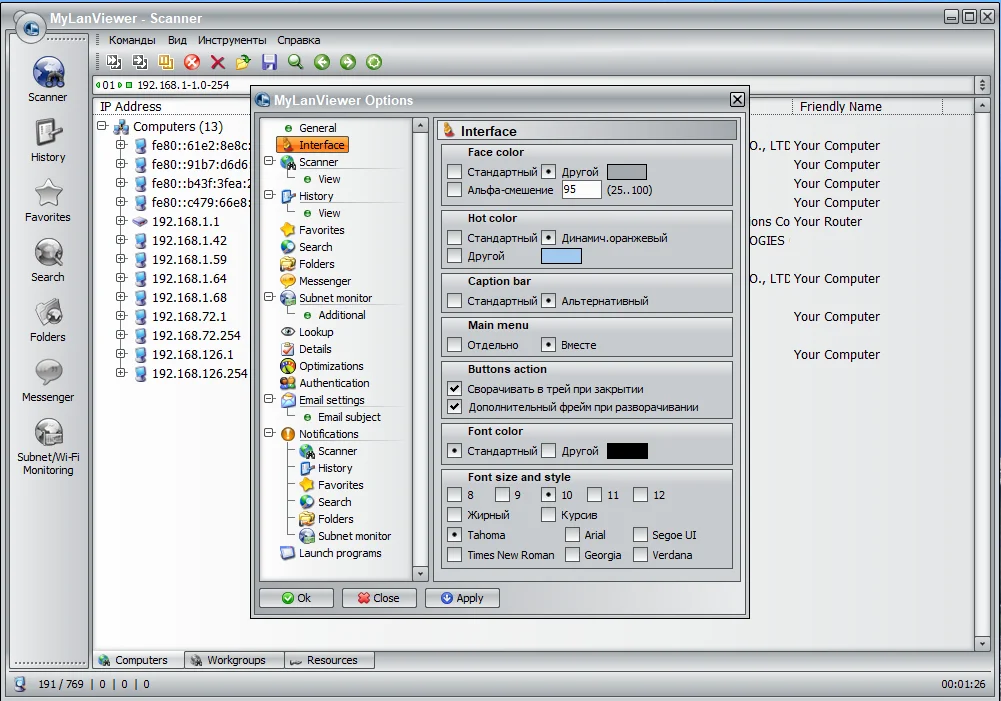Viewport: 1001px width, 701px height.
Task: Click the first quick scan toolbar icon
Action: coord(114,62)
